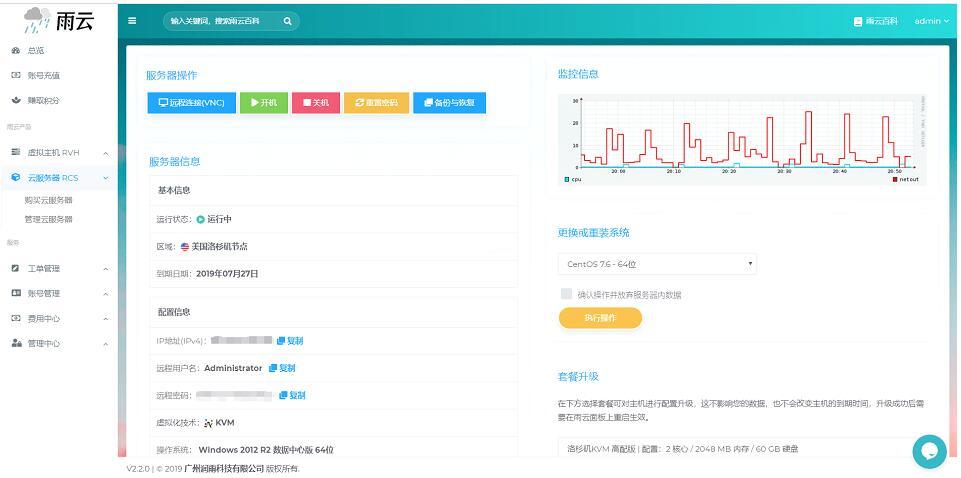Toggle the cpu legend in monitoring chart
This screenshot has height=478, width=961.
click(x=573, y=180)
